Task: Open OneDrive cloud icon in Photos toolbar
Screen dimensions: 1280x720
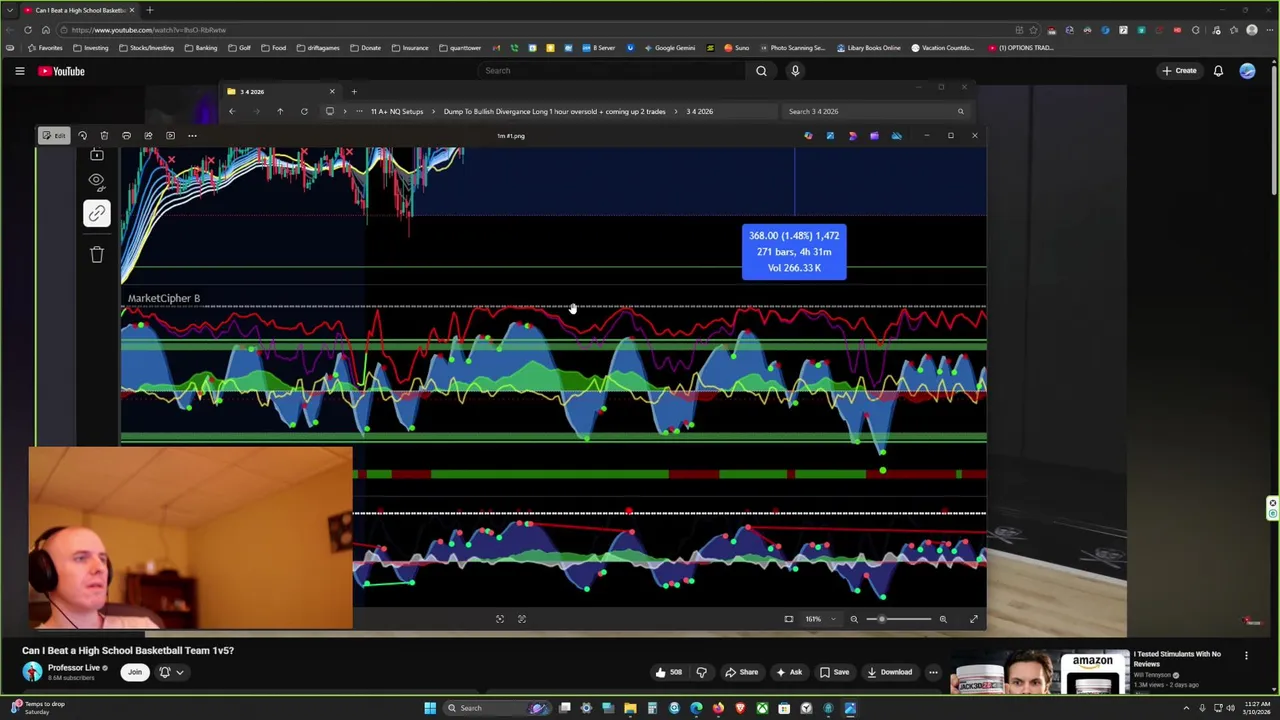Action: (x=896, y=136)
